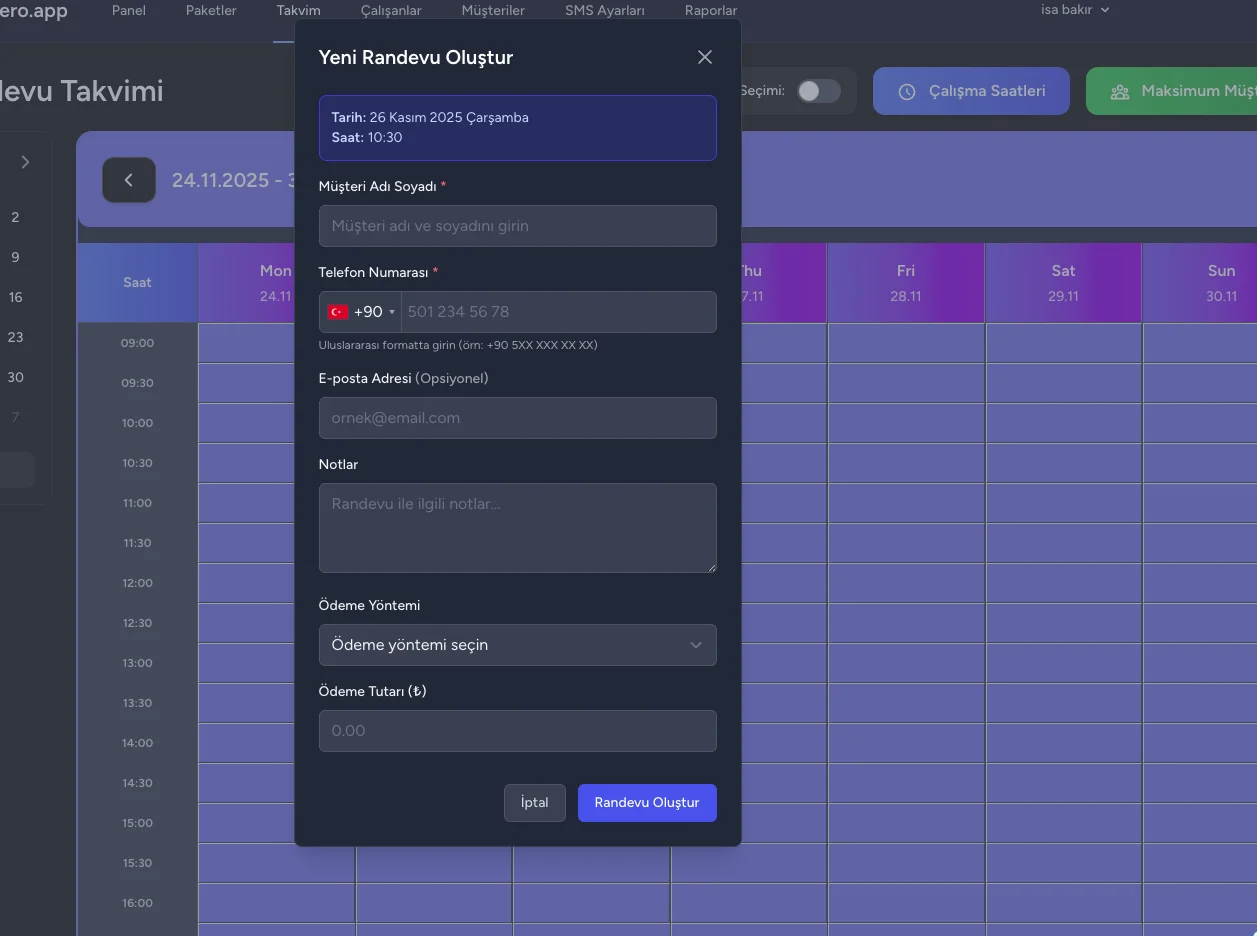Open the isa bakır user menu
The height and width of the screenshot is (936, 1257).
(x=1075, y=10)
